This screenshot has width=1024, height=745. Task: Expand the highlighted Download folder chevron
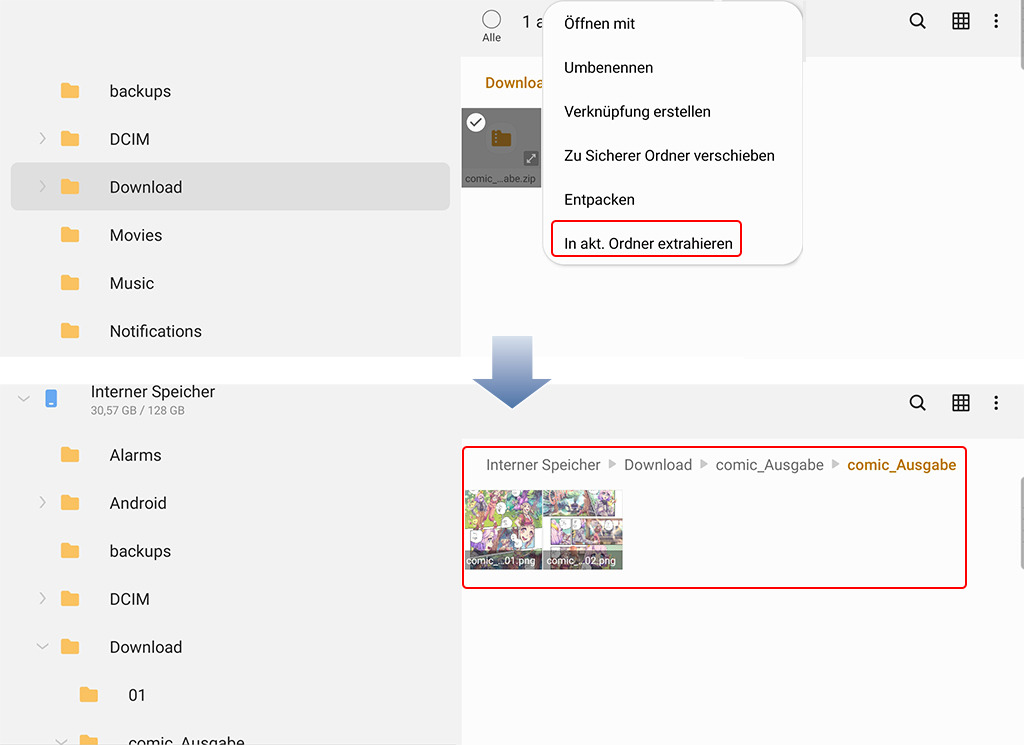(42, 187)
